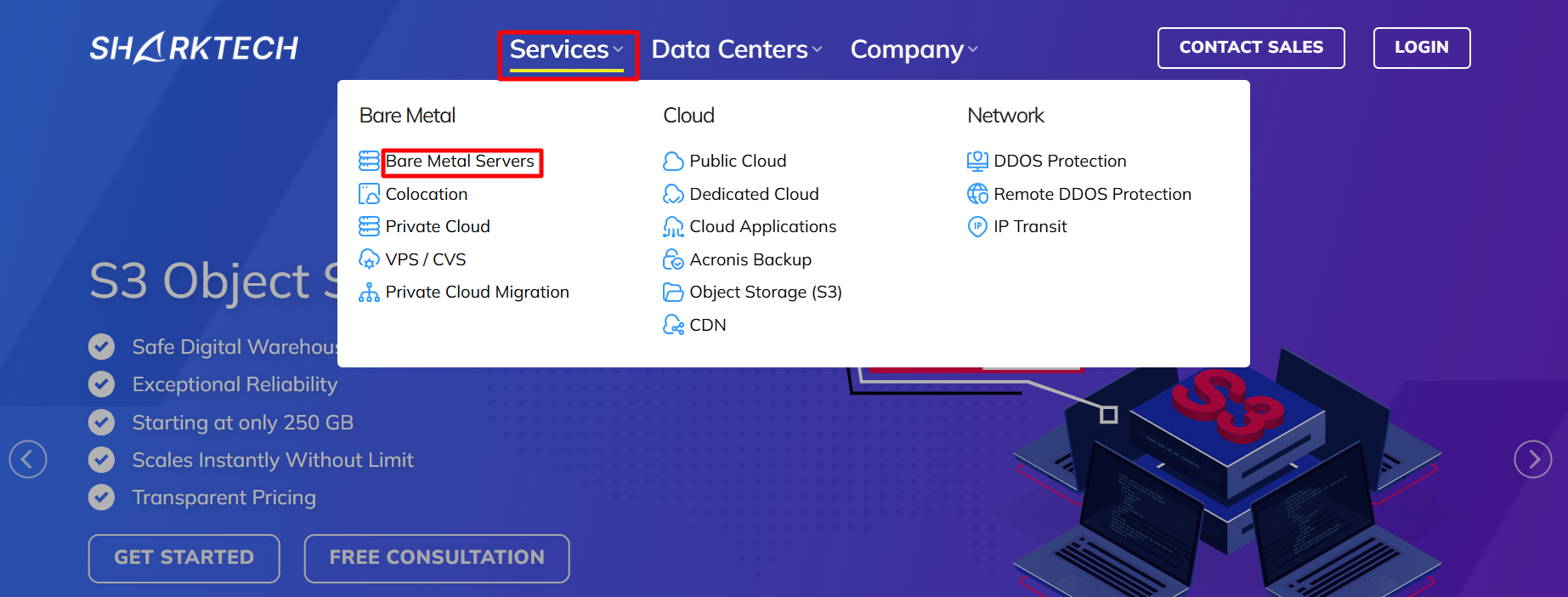The width and height of the screenshot is (1568, 597).
Task: Open the Acronis Backup link
Action: tap(750, 259)
